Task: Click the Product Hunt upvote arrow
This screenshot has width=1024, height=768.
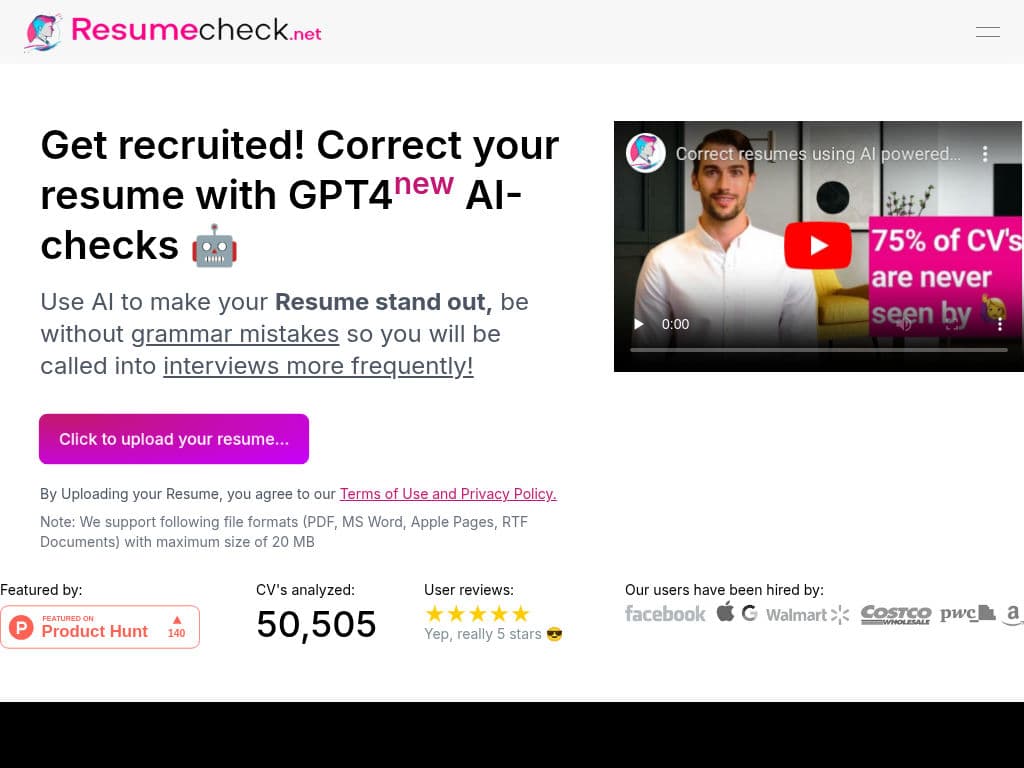Action: 177,620
